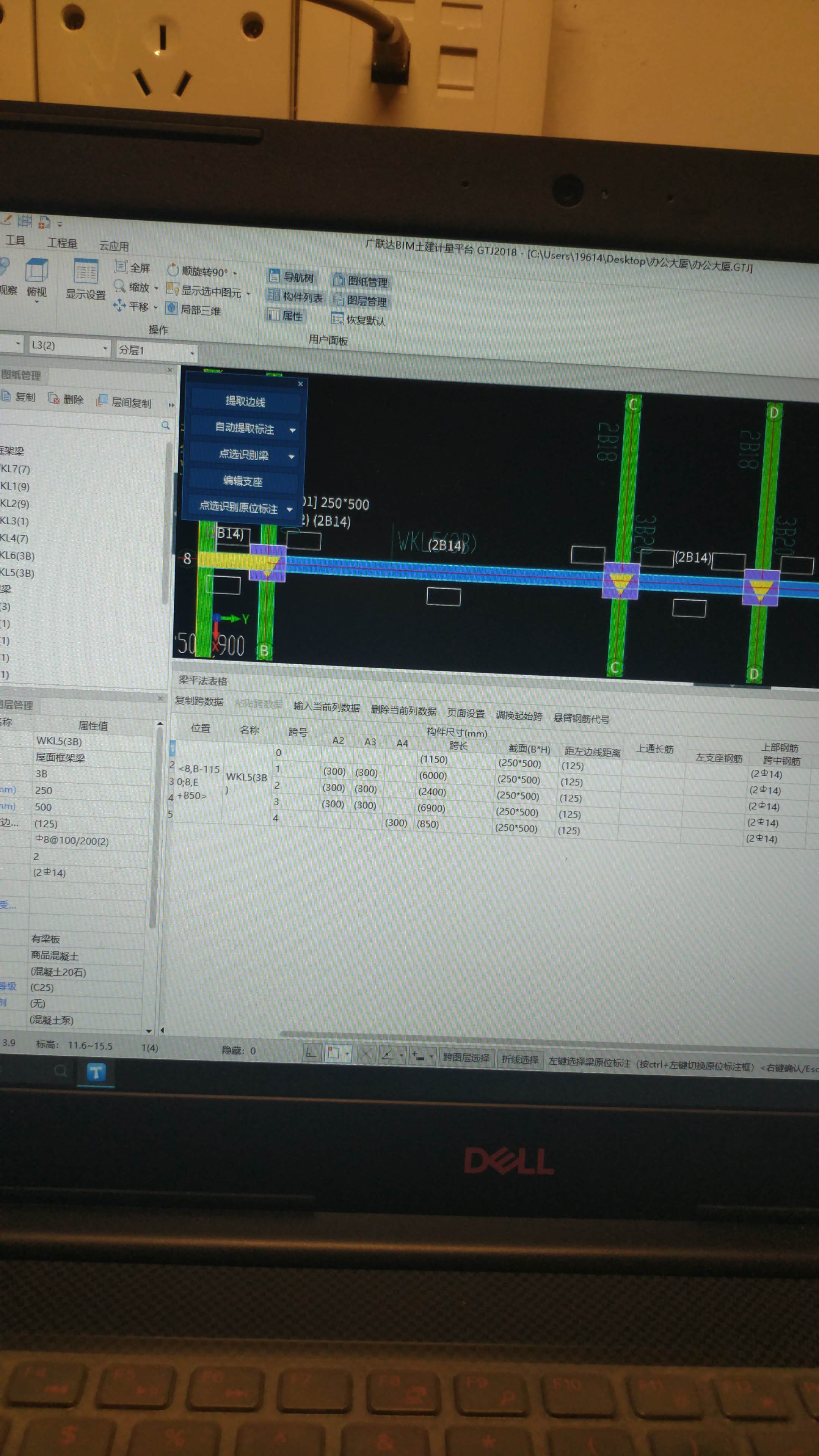Click the orthogonal mode icon in status bar

click(311, 1053)
